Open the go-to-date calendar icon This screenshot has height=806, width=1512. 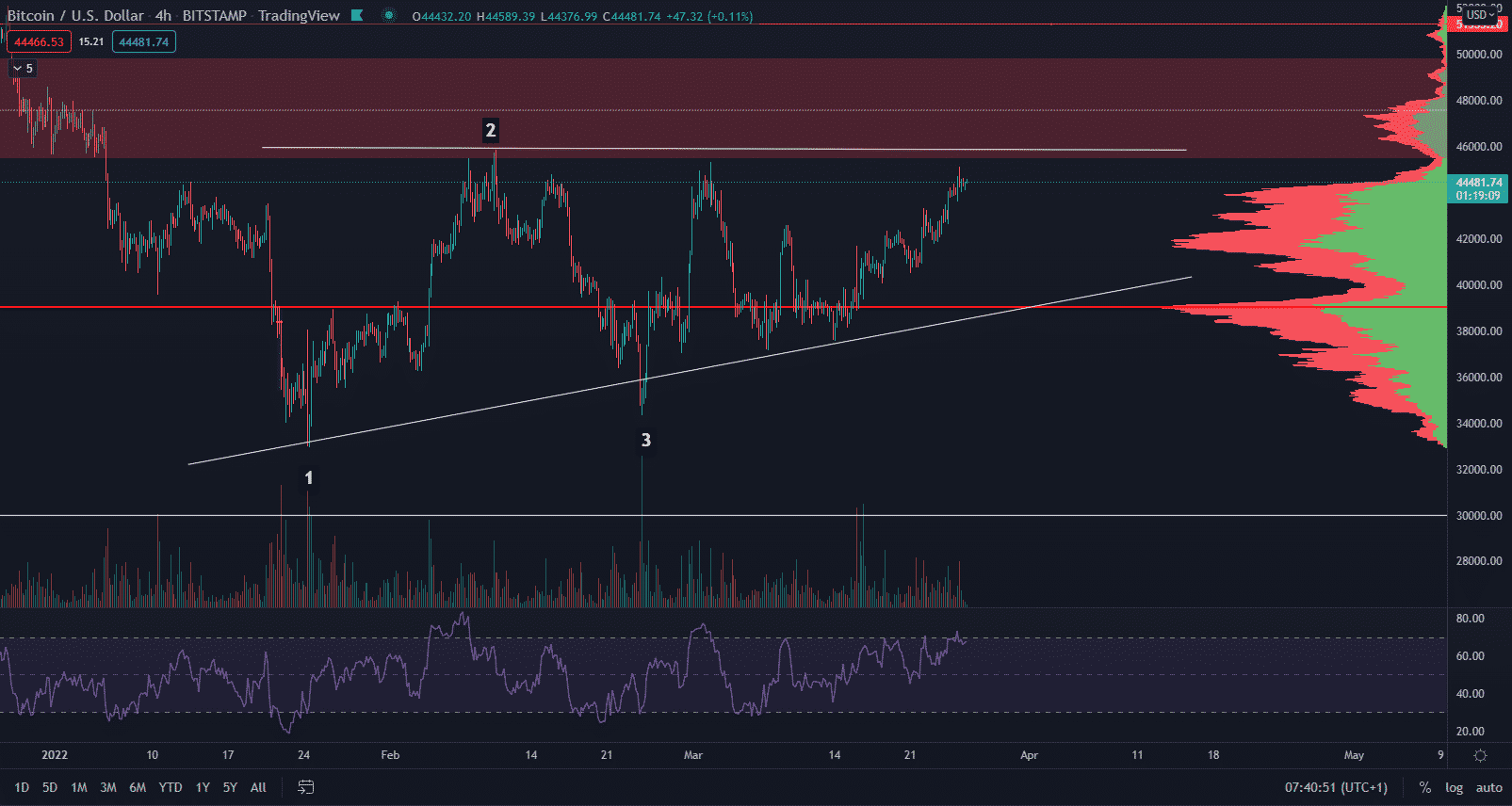tap(305, 787)
